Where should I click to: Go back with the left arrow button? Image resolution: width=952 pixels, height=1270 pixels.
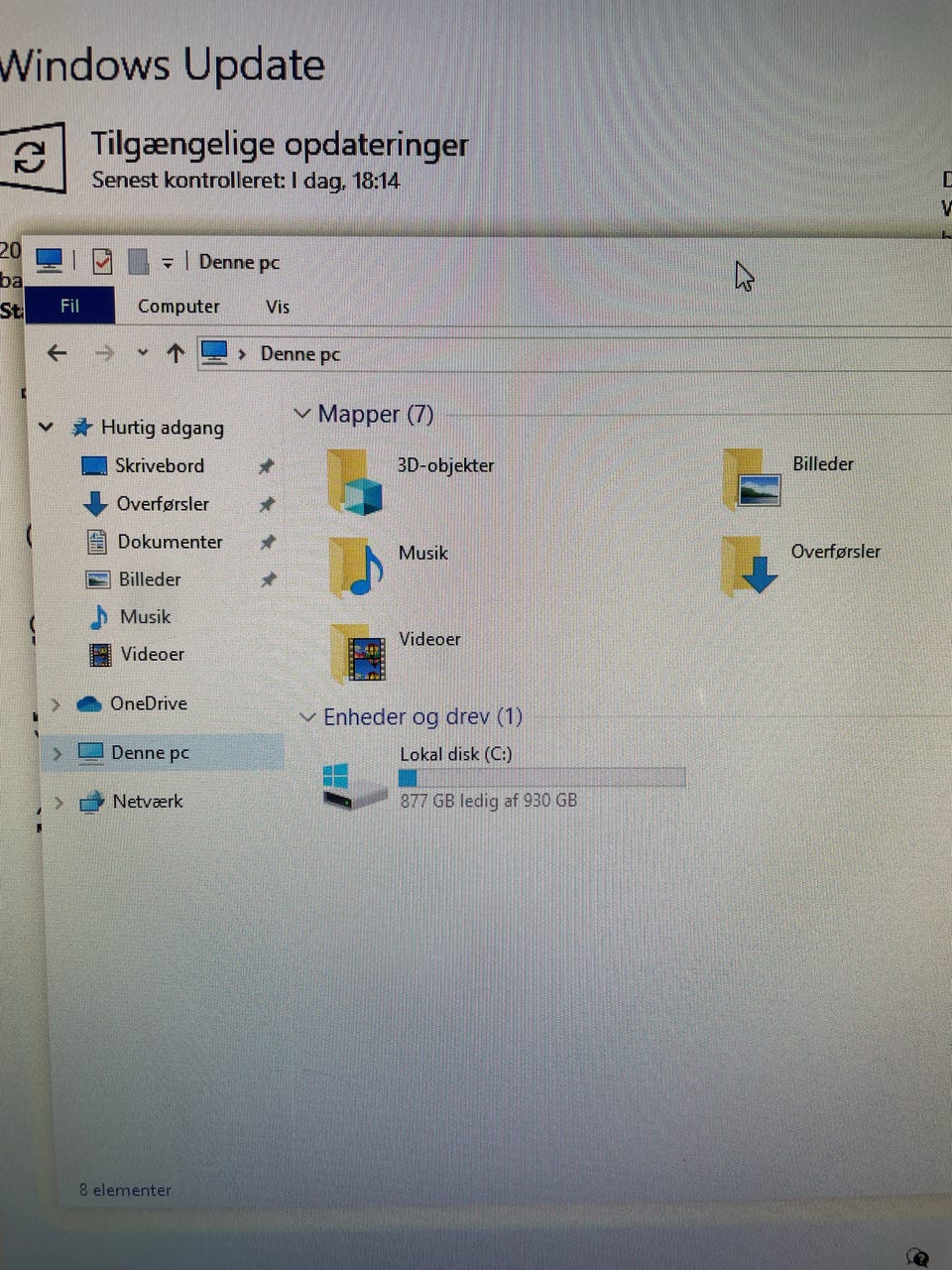point(58,352)
